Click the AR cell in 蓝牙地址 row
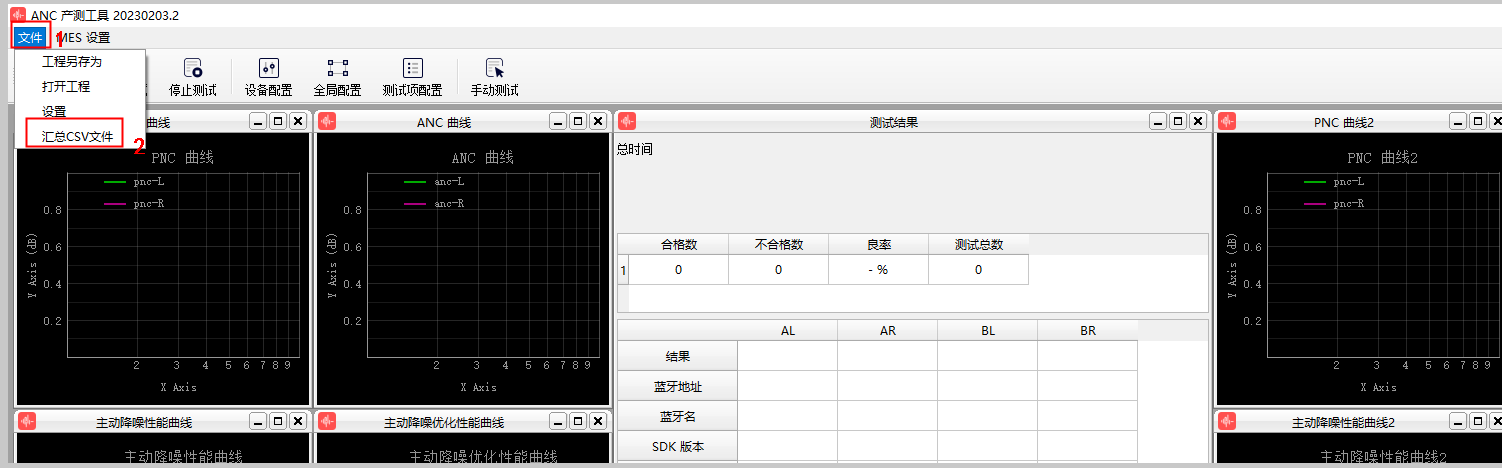The image size is (1502, 468). pyautogui.click(x=888, y=386)
